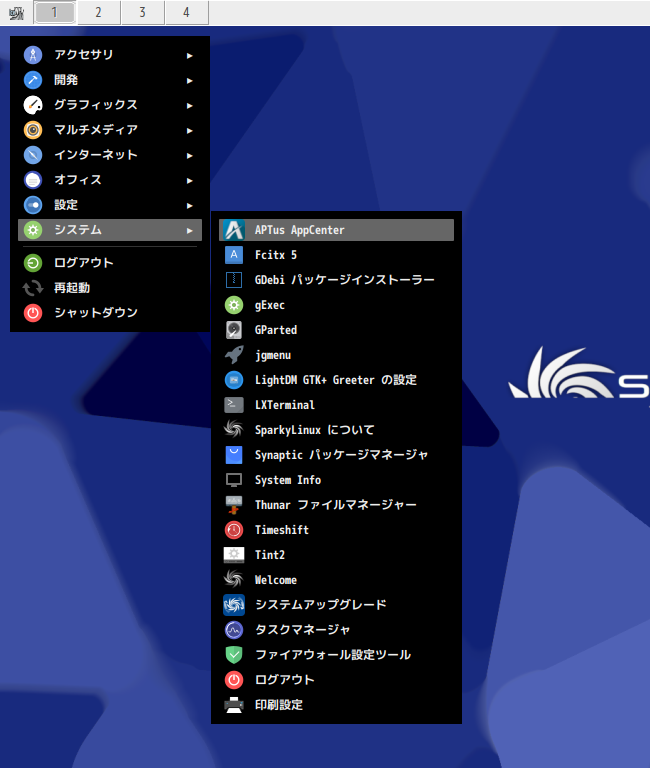Switch to workspace 3

coord(143,12)
